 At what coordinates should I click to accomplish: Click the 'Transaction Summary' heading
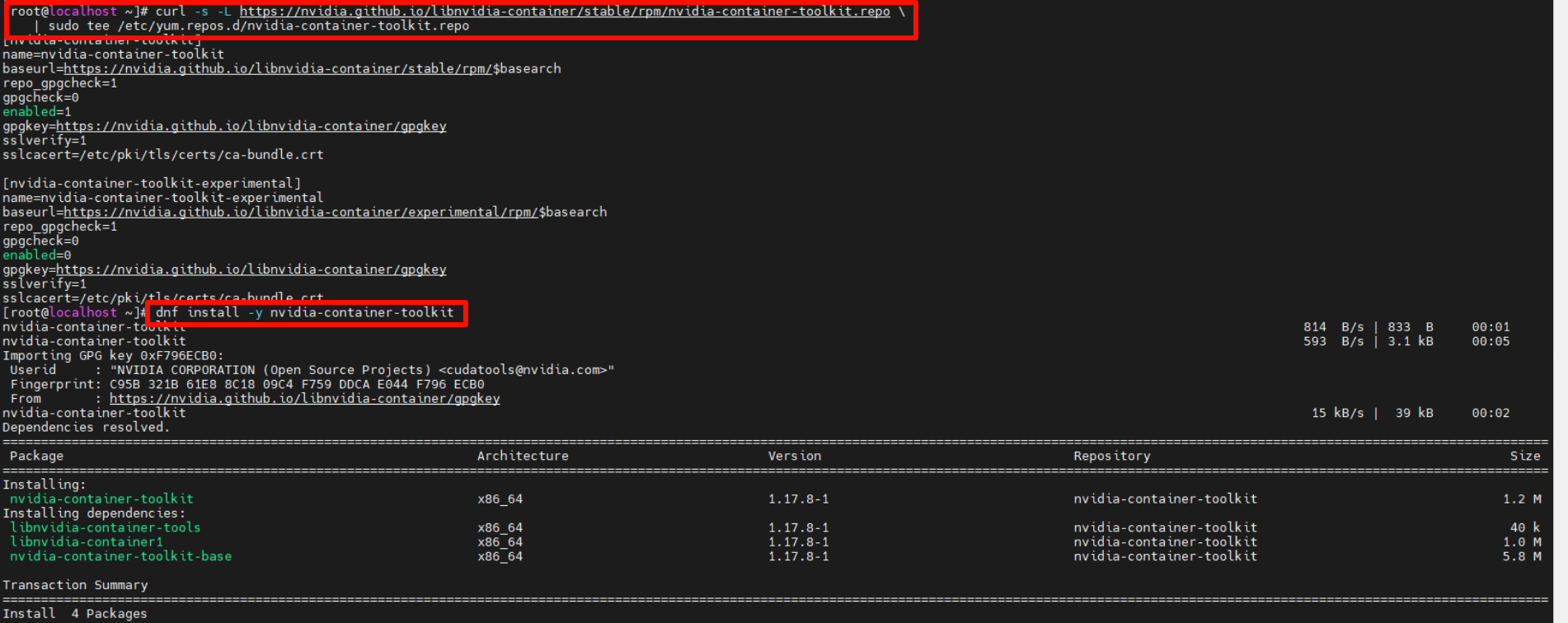[x=75, y=585]
